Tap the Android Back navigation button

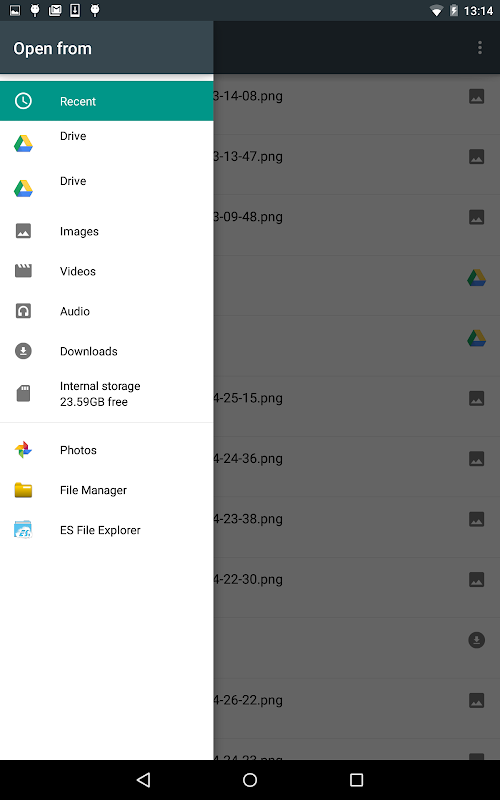click(x=144, y=780)
